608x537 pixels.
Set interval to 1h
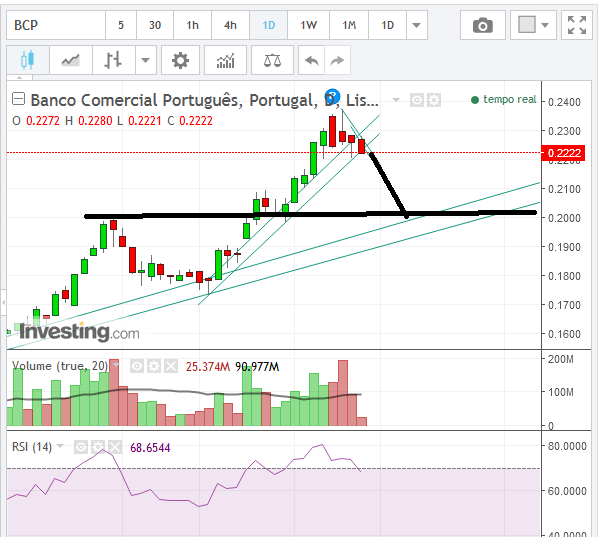(x=192, y=26)
